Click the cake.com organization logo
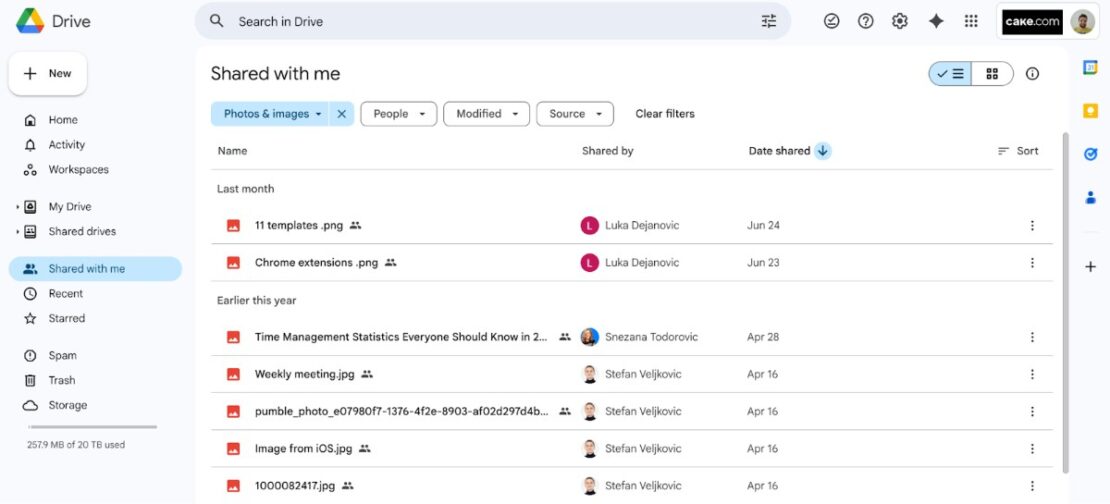This screenshot has height=504, width=1110. tap(1032, 22)
